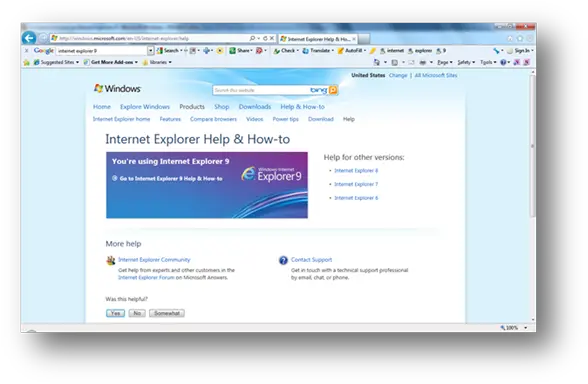The image size is (588, 384).
Task: Open the Page menu
Action: pos(445,62)
